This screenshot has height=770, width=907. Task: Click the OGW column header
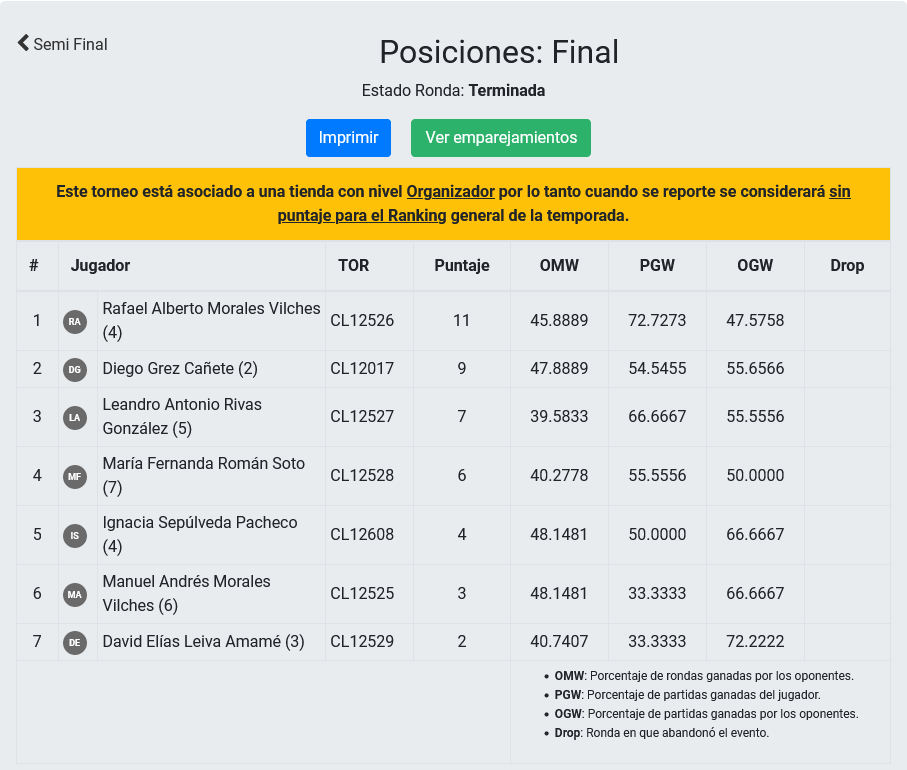pos(755,266)
